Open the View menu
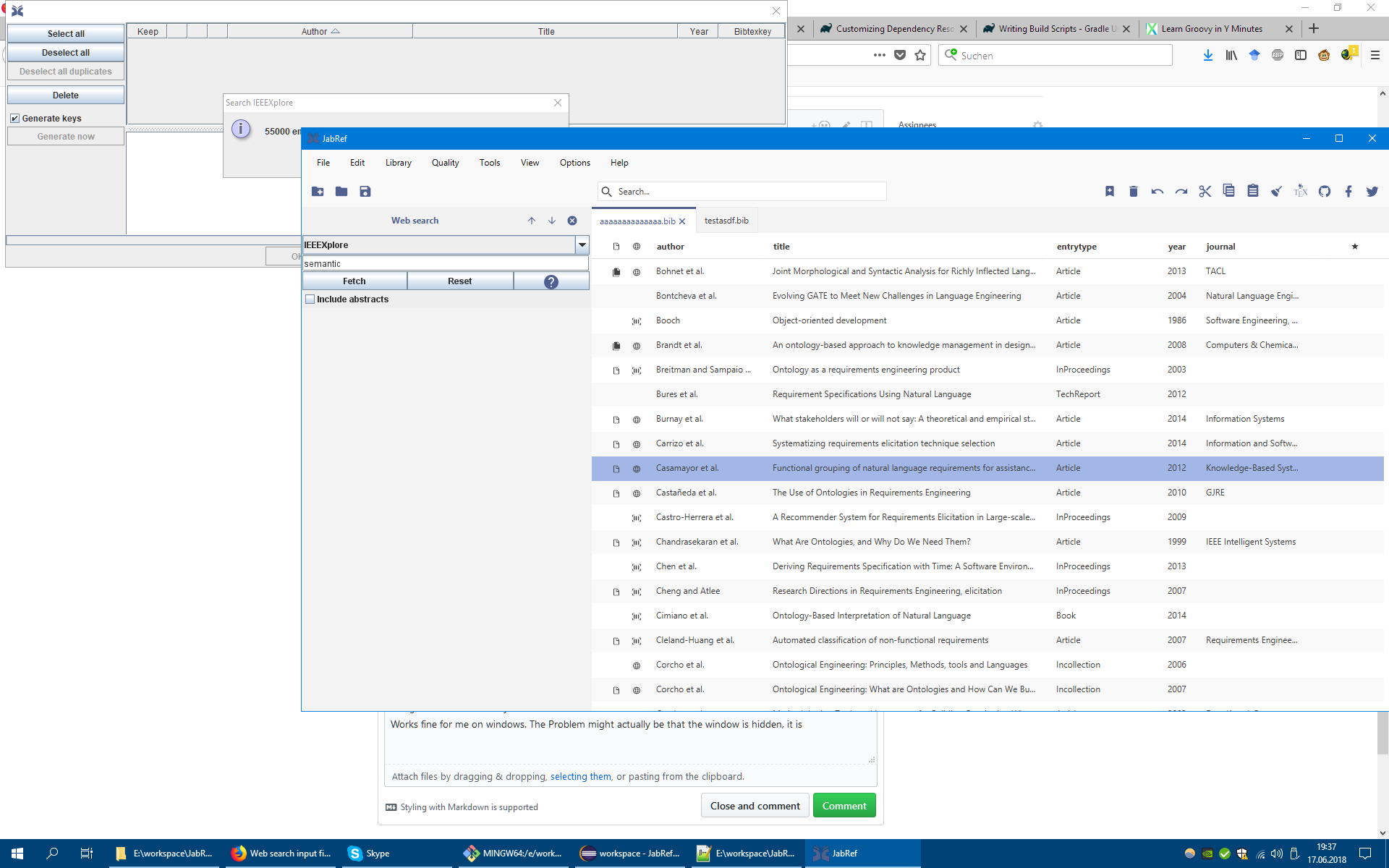Viewport: 1389px width, 868px height. pyautogui.click(x=530, y=163)
